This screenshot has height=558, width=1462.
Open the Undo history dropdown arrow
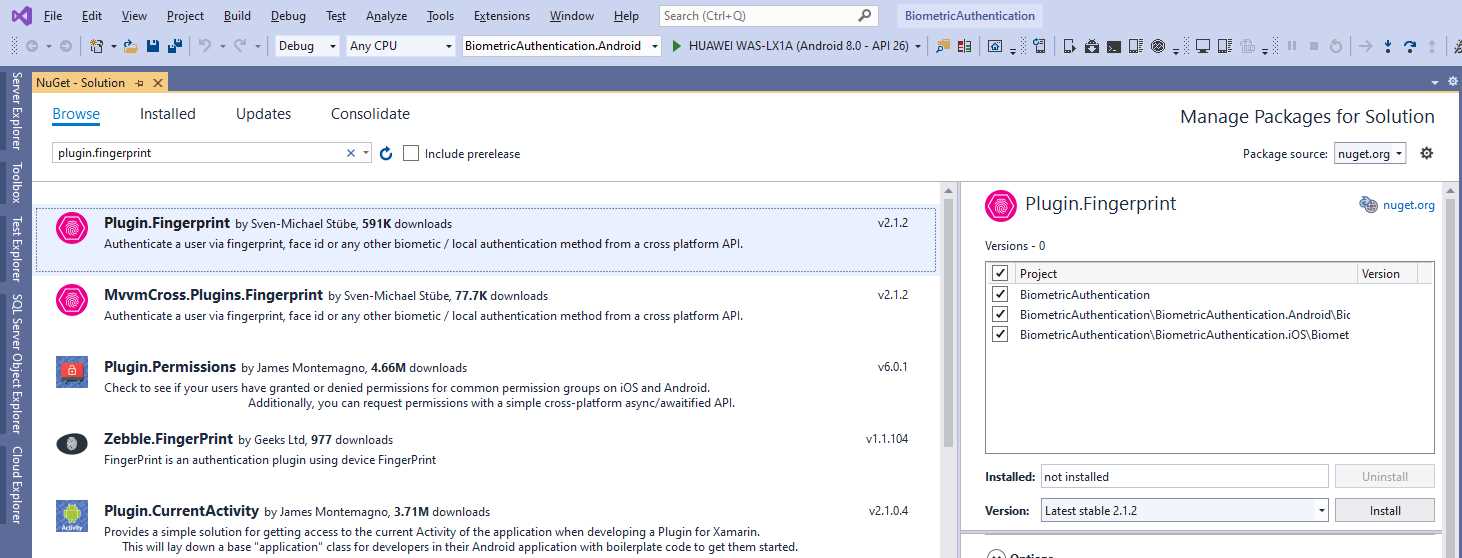(221, 46)
